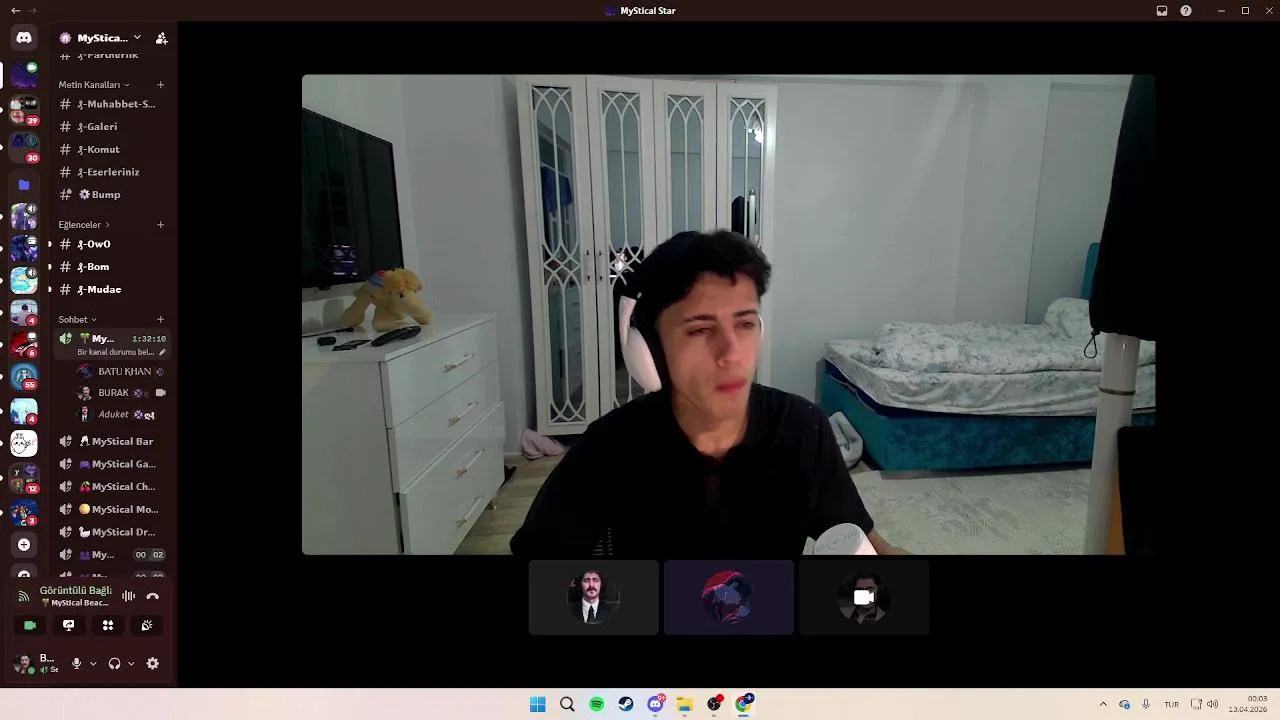Open the Help question mark icon

(1186, 11)
